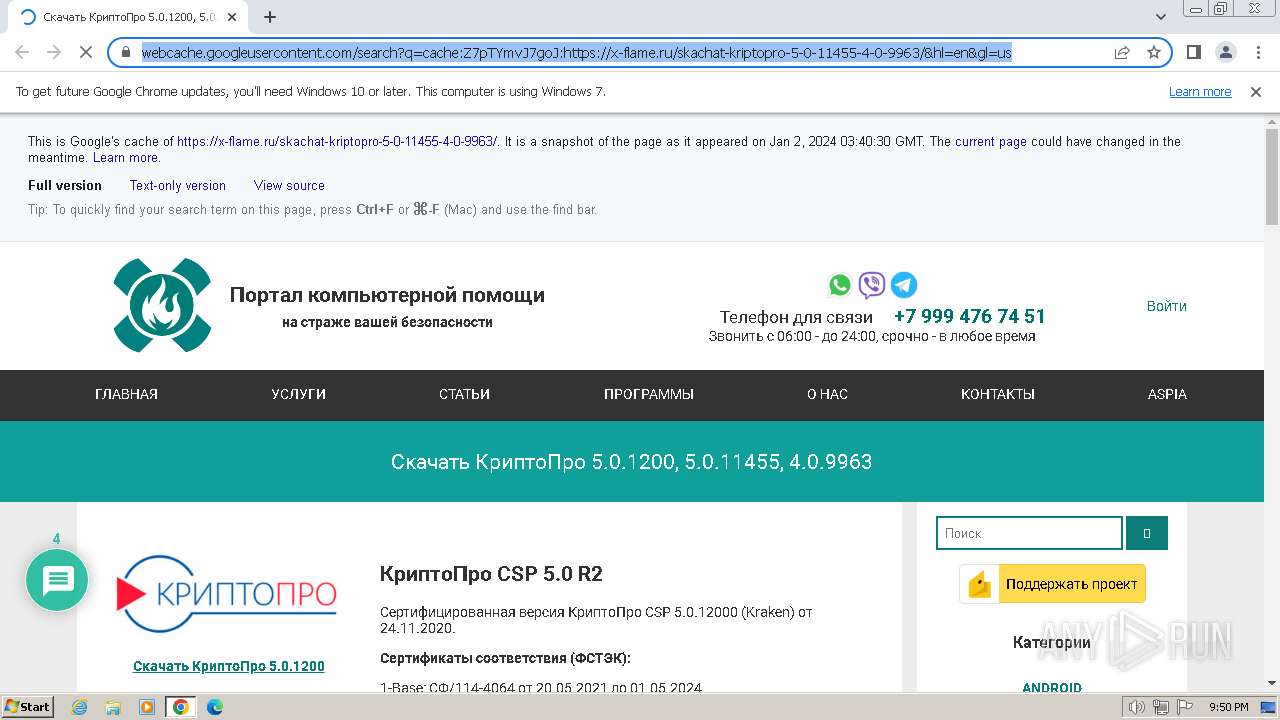This screenshot has height=720, width=1280.
Task: Click the Action Center flag tray icon
Action: [x=1183, y=707]
